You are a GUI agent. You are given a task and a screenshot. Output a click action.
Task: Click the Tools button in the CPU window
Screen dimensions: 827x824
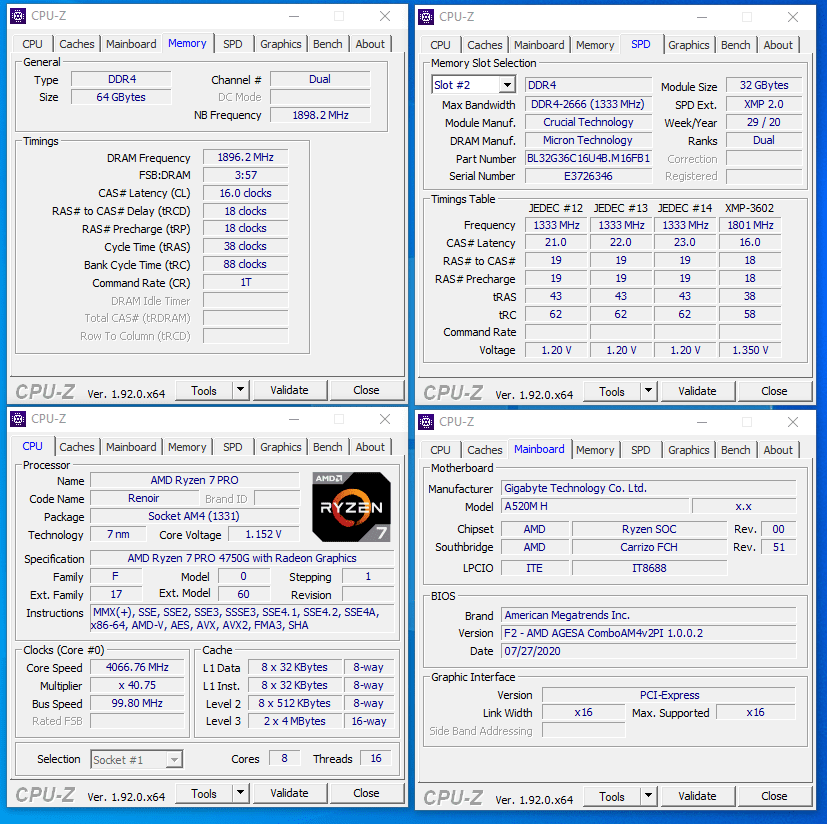tap(204, 793)
